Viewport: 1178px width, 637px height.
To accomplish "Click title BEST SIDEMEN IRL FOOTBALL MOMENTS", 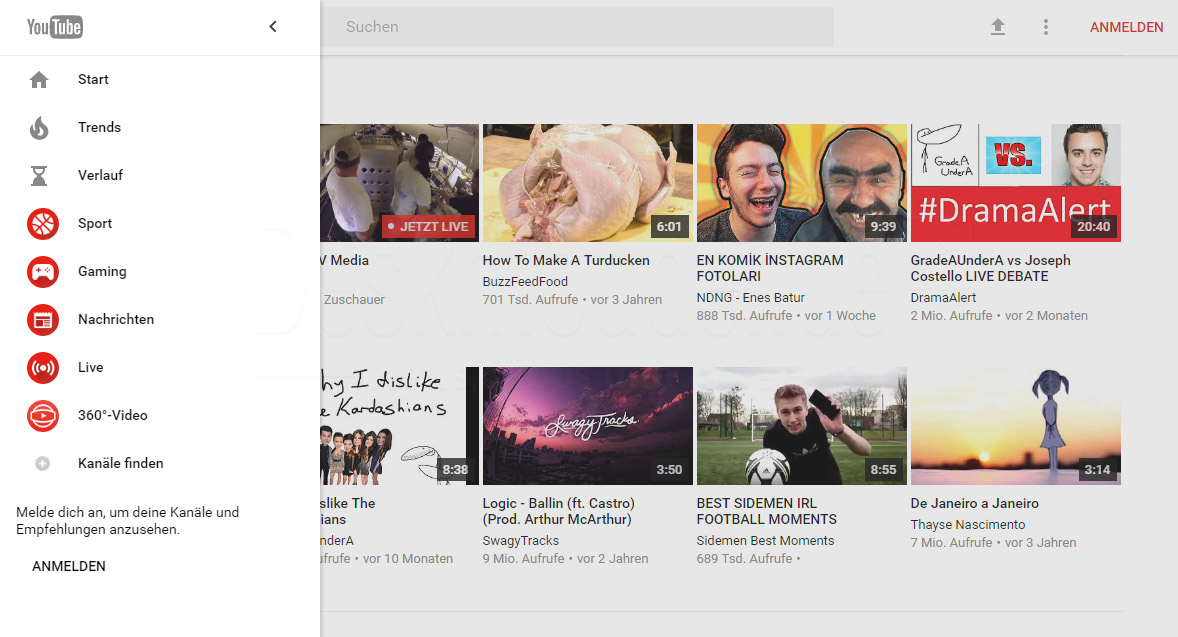I will (x=766, y=512).
